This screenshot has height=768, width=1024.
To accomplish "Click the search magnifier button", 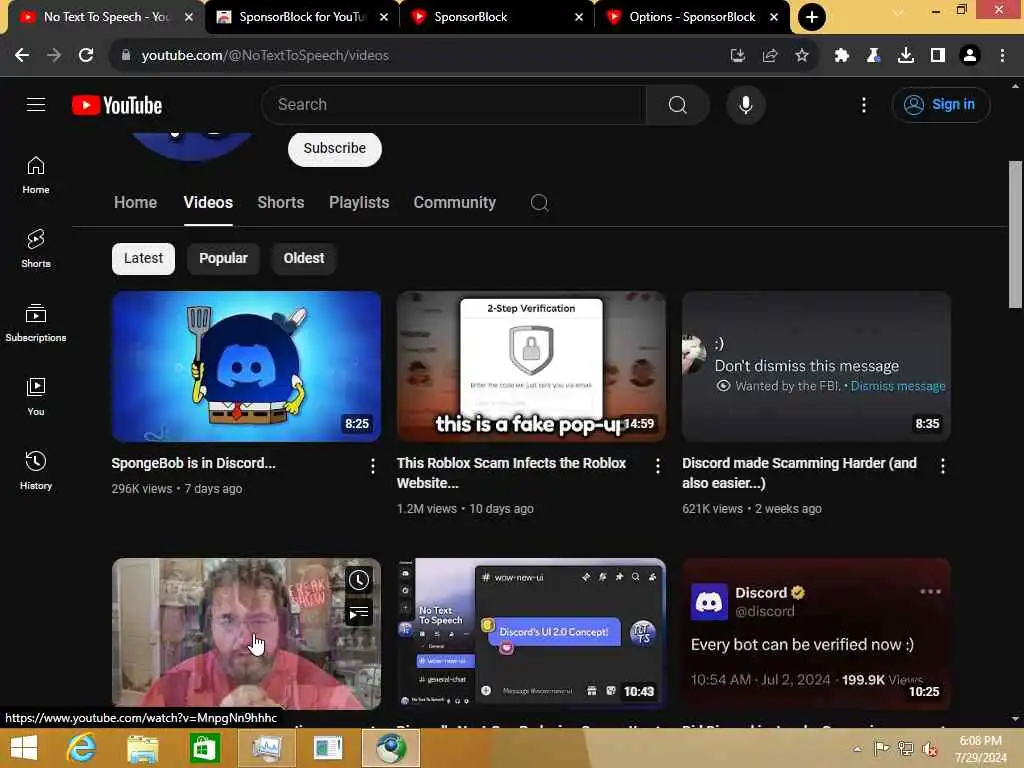I will pos(677,104).
